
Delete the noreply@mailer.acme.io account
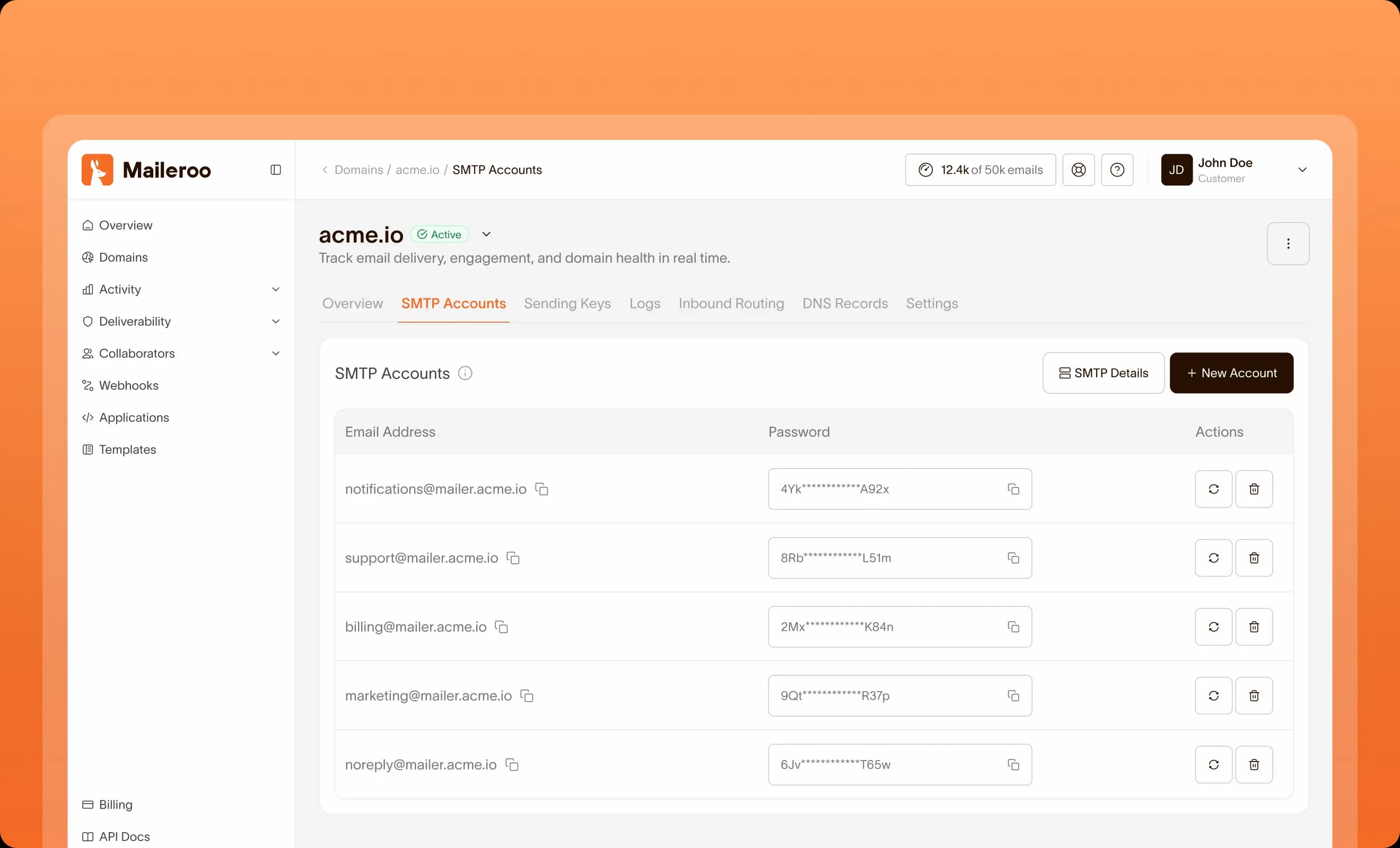pos(1254,764)
